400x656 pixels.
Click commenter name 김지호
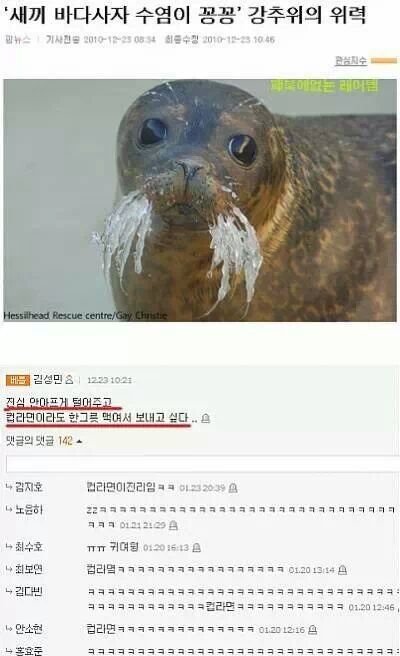[28, 487]
